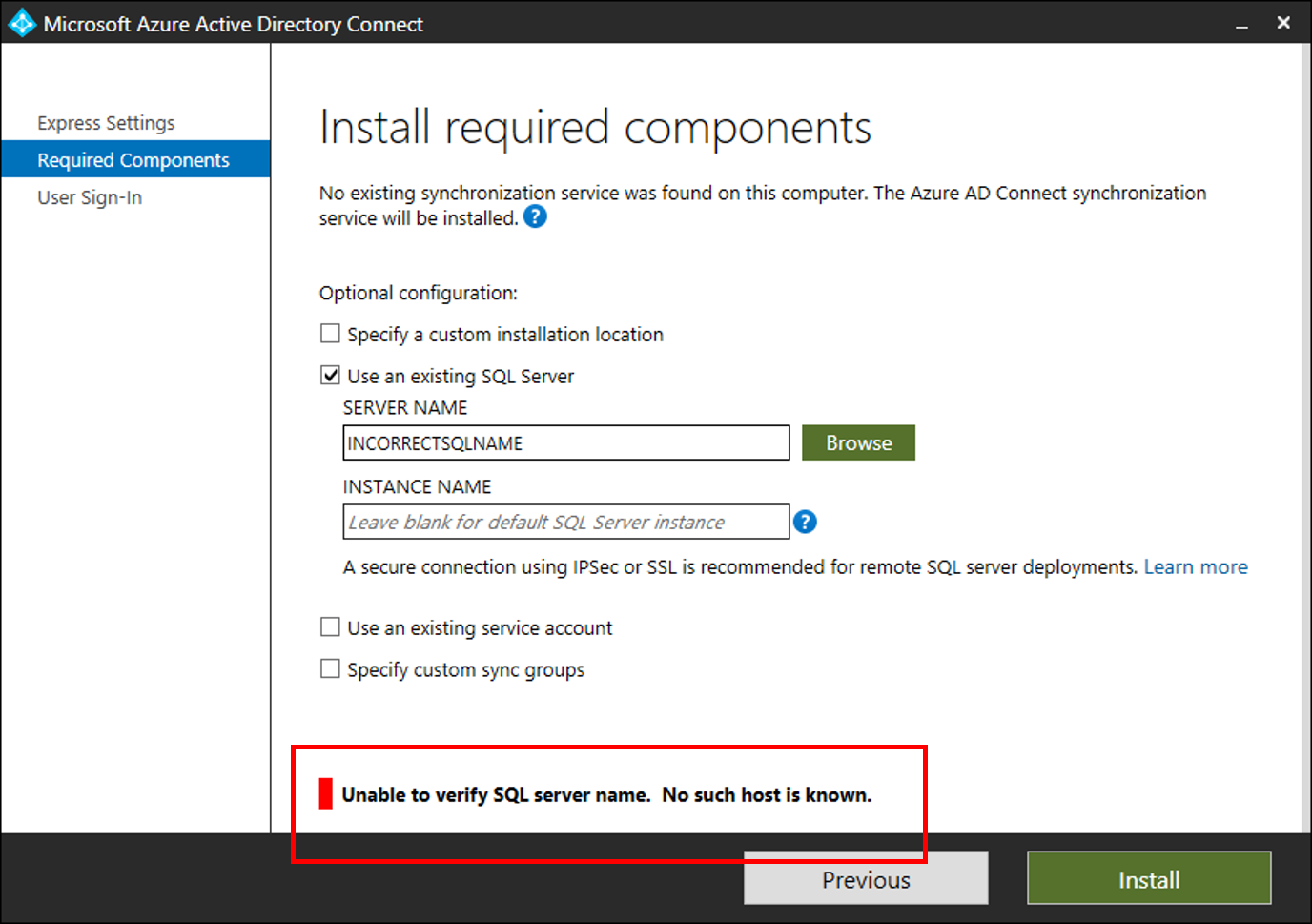Check Specify custom sync groups option
The image size is (1312, 924).
pyautogui.click(x=330, y=669)
